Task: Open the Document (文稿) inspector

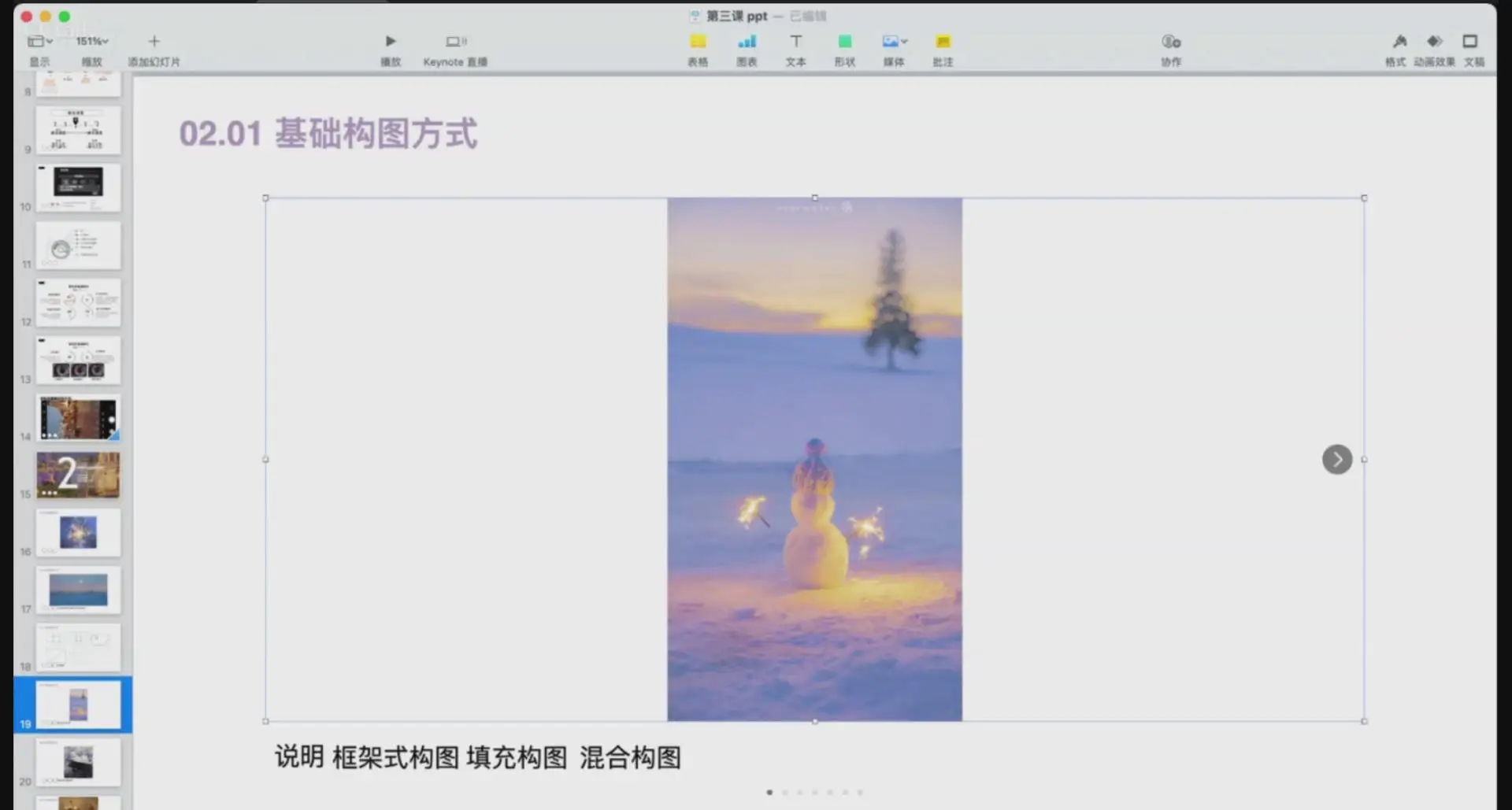Action: click(x=1469, y=41)
